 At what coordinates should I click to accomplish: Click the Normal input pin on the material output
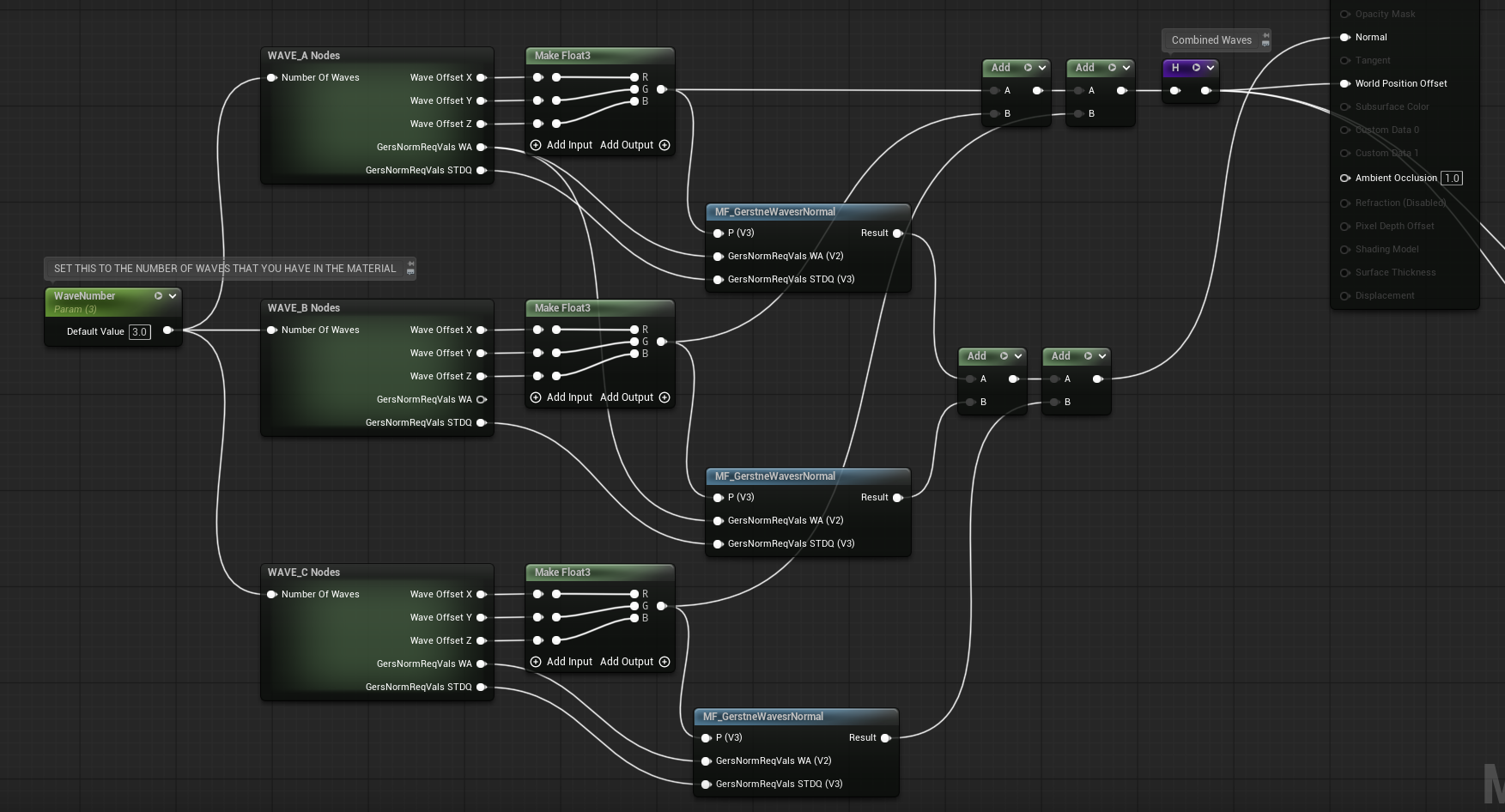click(x=1345, y=37)
